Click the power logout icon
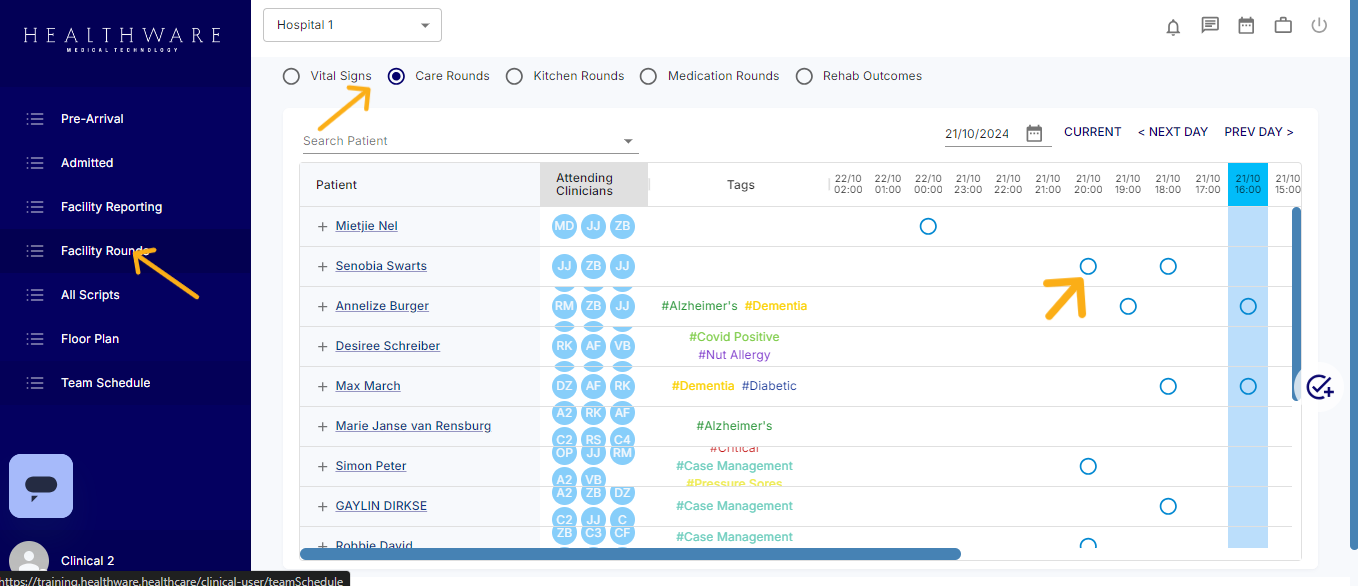 [1319, 26]
